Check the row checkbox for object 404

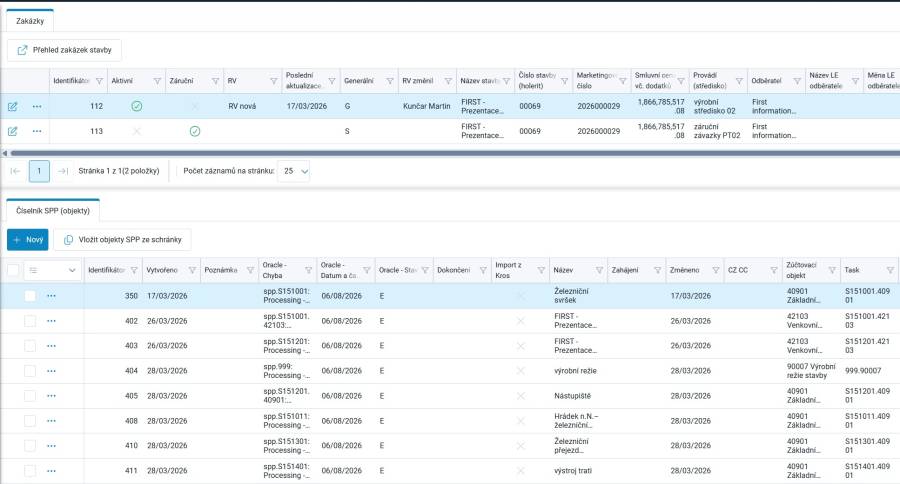(30, 371)
